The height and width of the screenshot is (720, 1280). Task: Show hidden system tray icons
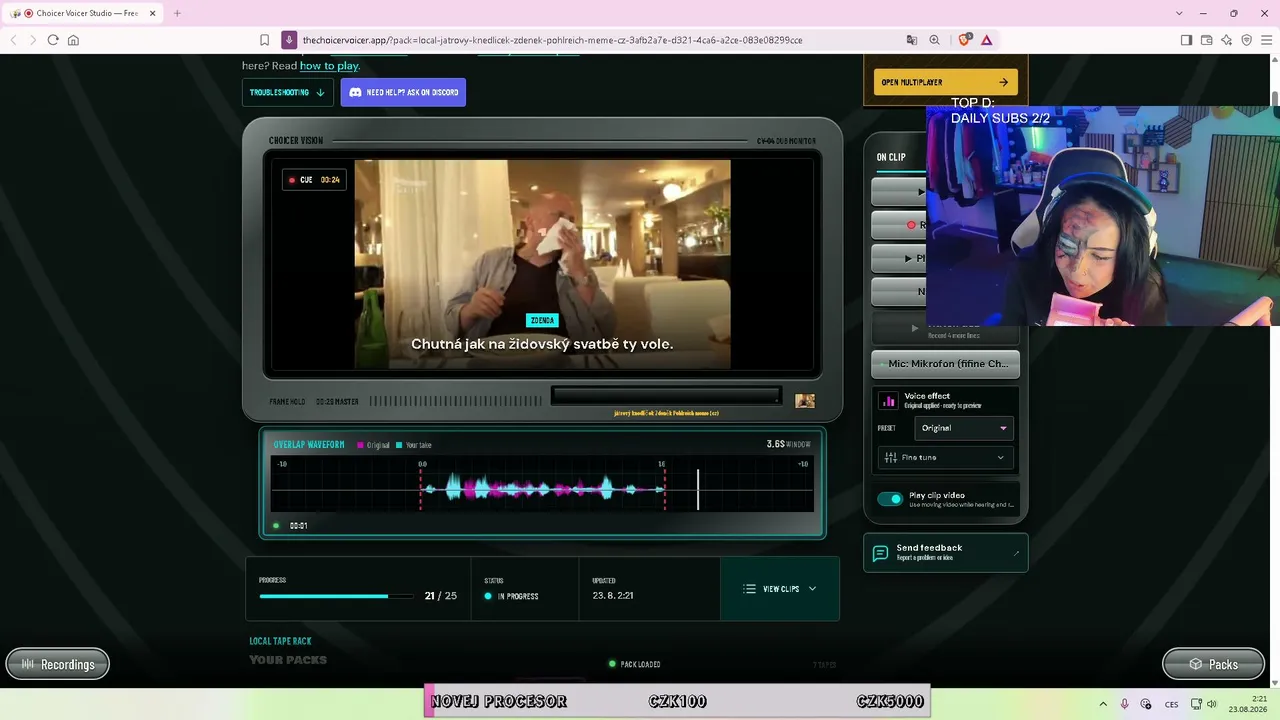1103,704
